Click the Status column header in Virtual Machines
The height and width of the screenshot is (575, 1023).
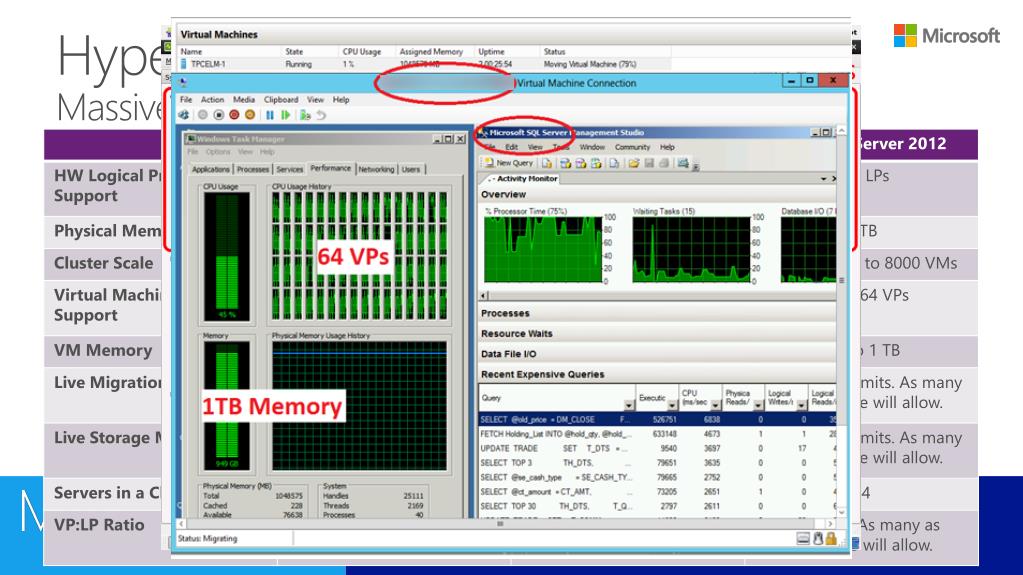click(555, 52)
